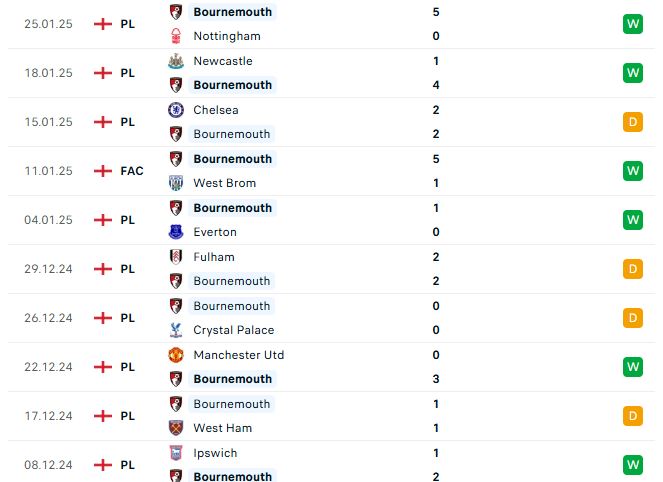
Task: Click the Chelsea club crest
Action: 176,110
